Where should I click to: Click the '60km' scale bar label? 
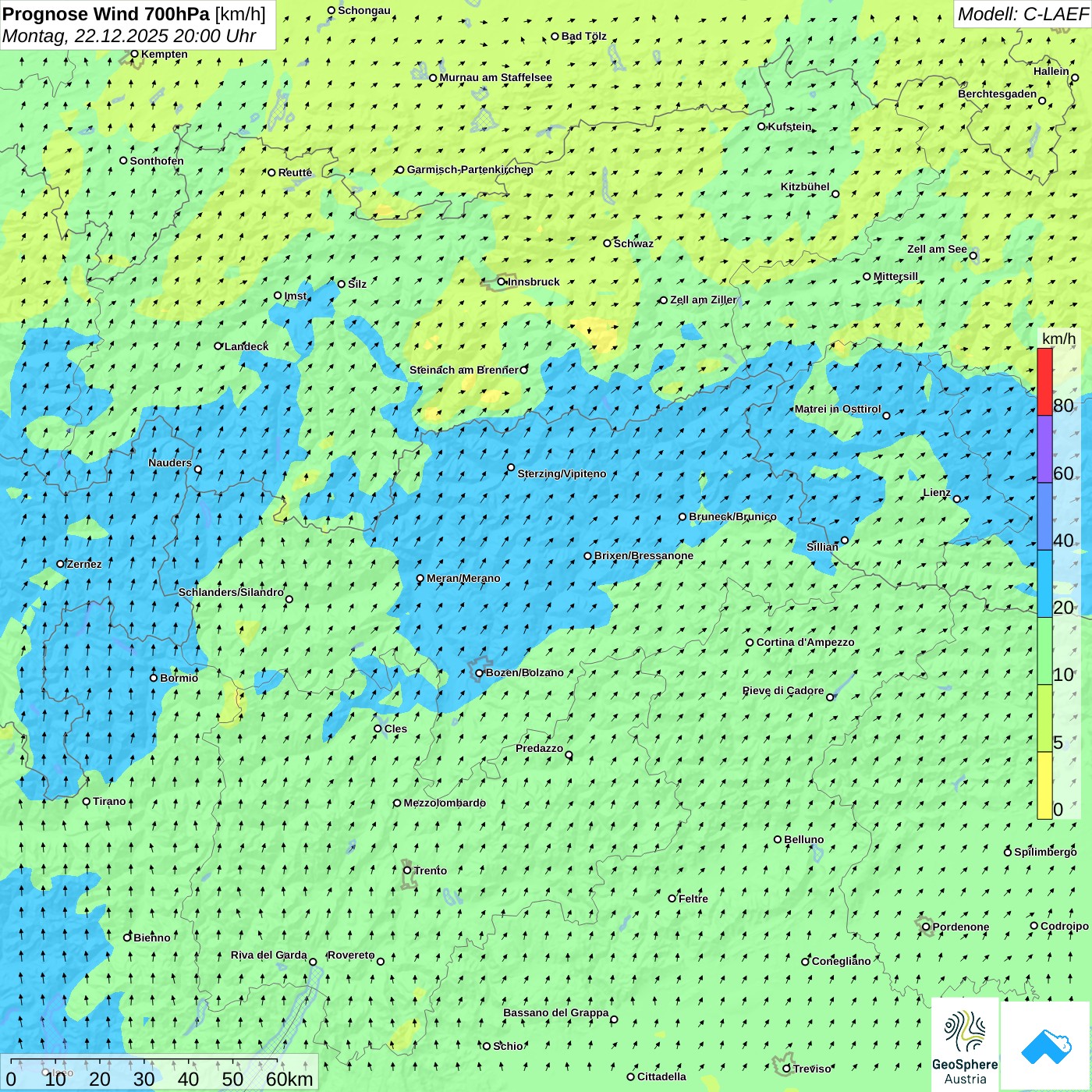click(289, 1079)
